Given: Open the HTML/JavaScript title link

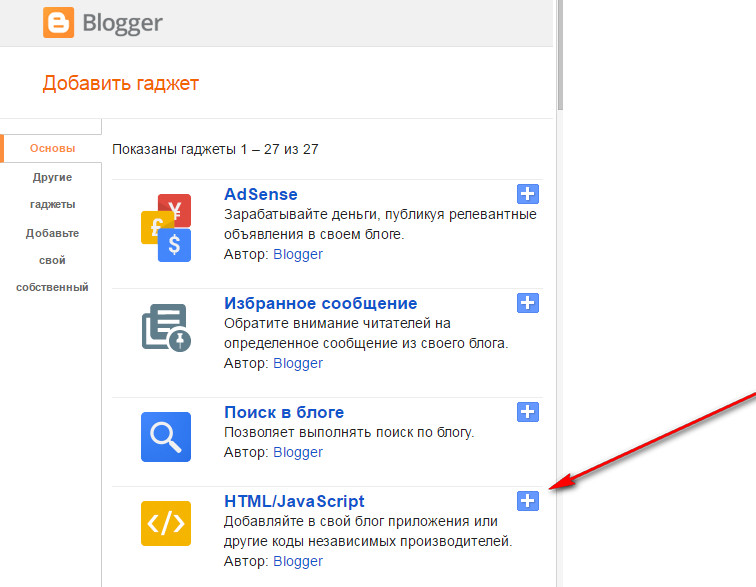Looking at the screenshot, I should (294, 501).
